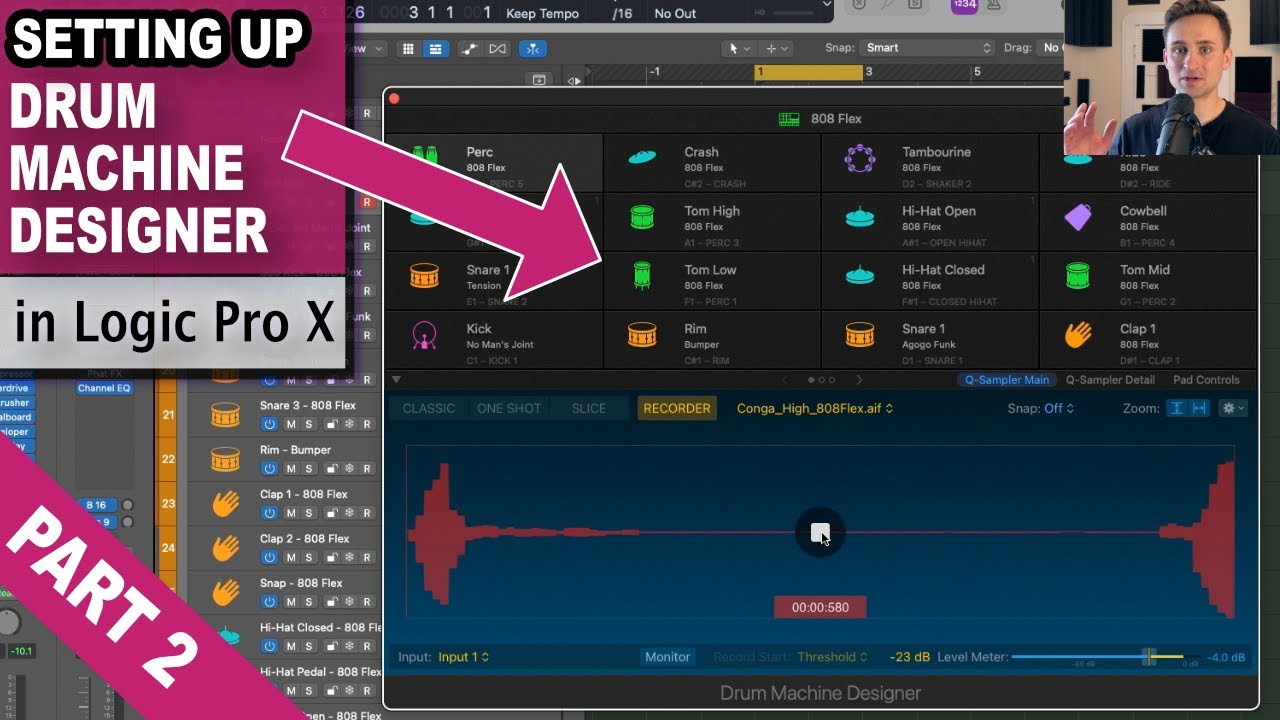Enable horizontal zoom in the sampler

(1199, 408)
